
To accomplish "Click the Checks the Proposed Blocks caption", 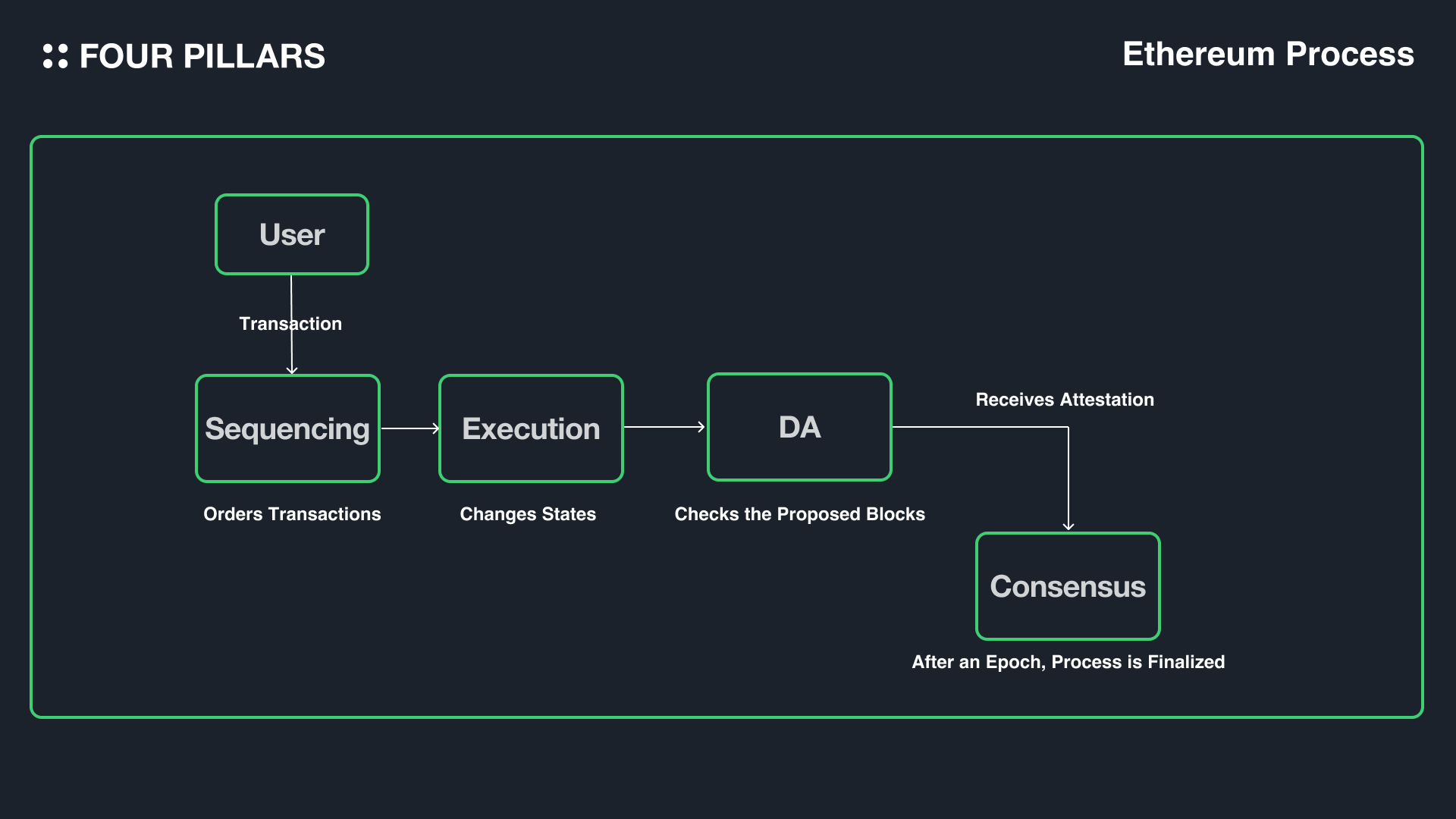I will coord(799,514).
